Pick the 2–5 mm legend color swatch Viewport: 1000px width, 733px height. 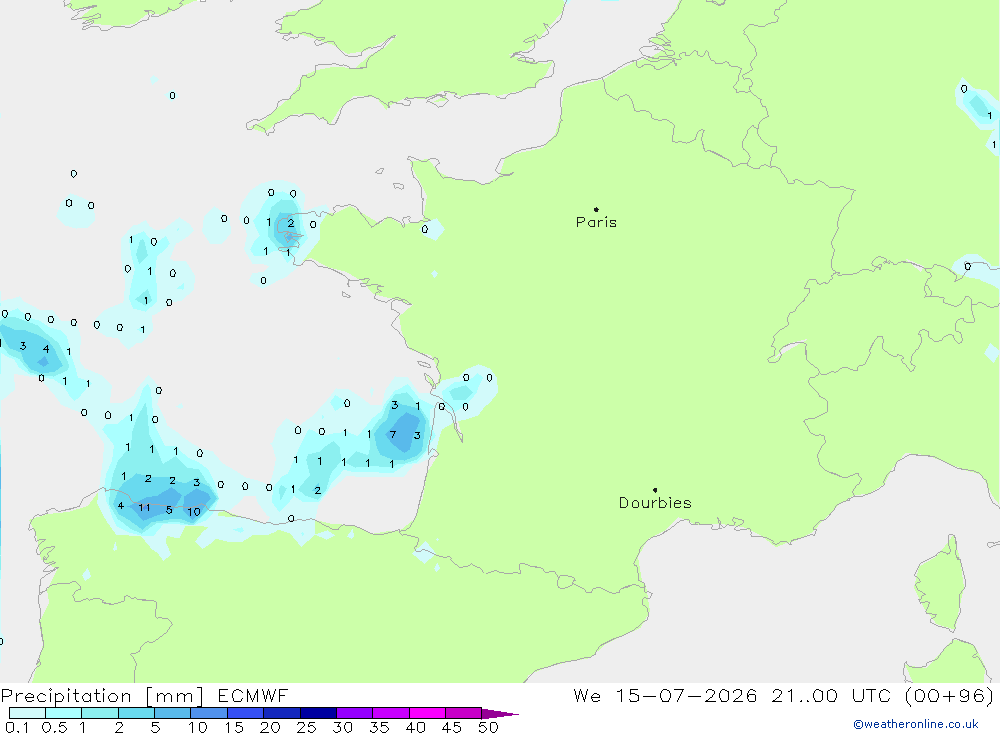point(136,713)
